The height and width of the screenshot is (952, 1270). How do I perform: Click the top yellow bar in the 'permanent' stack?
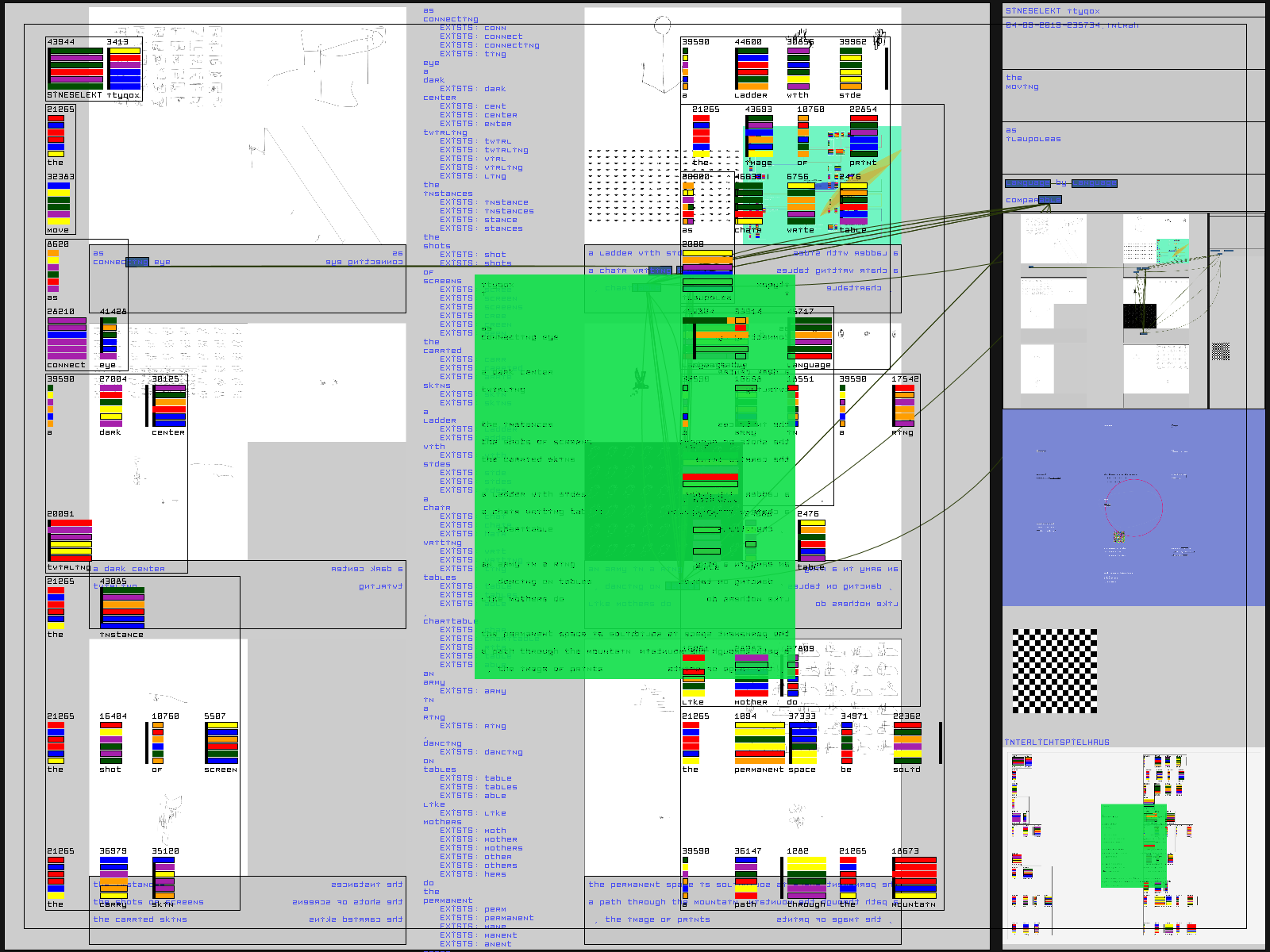point(759,725)
